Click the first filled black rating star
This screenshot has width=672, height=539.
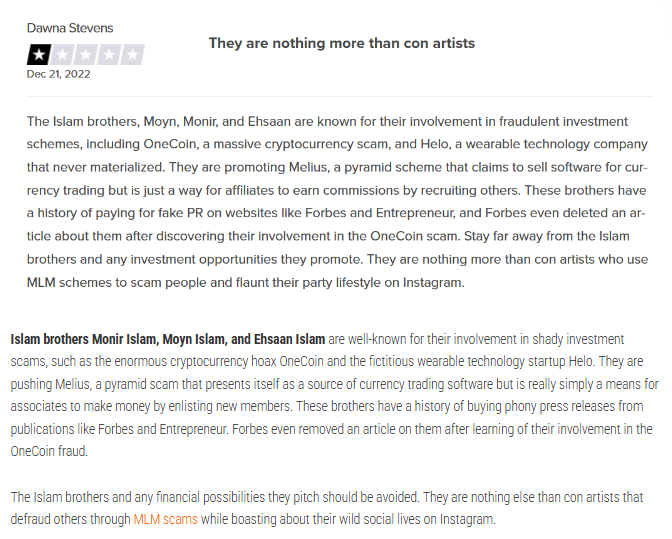(x=38, y=55)
